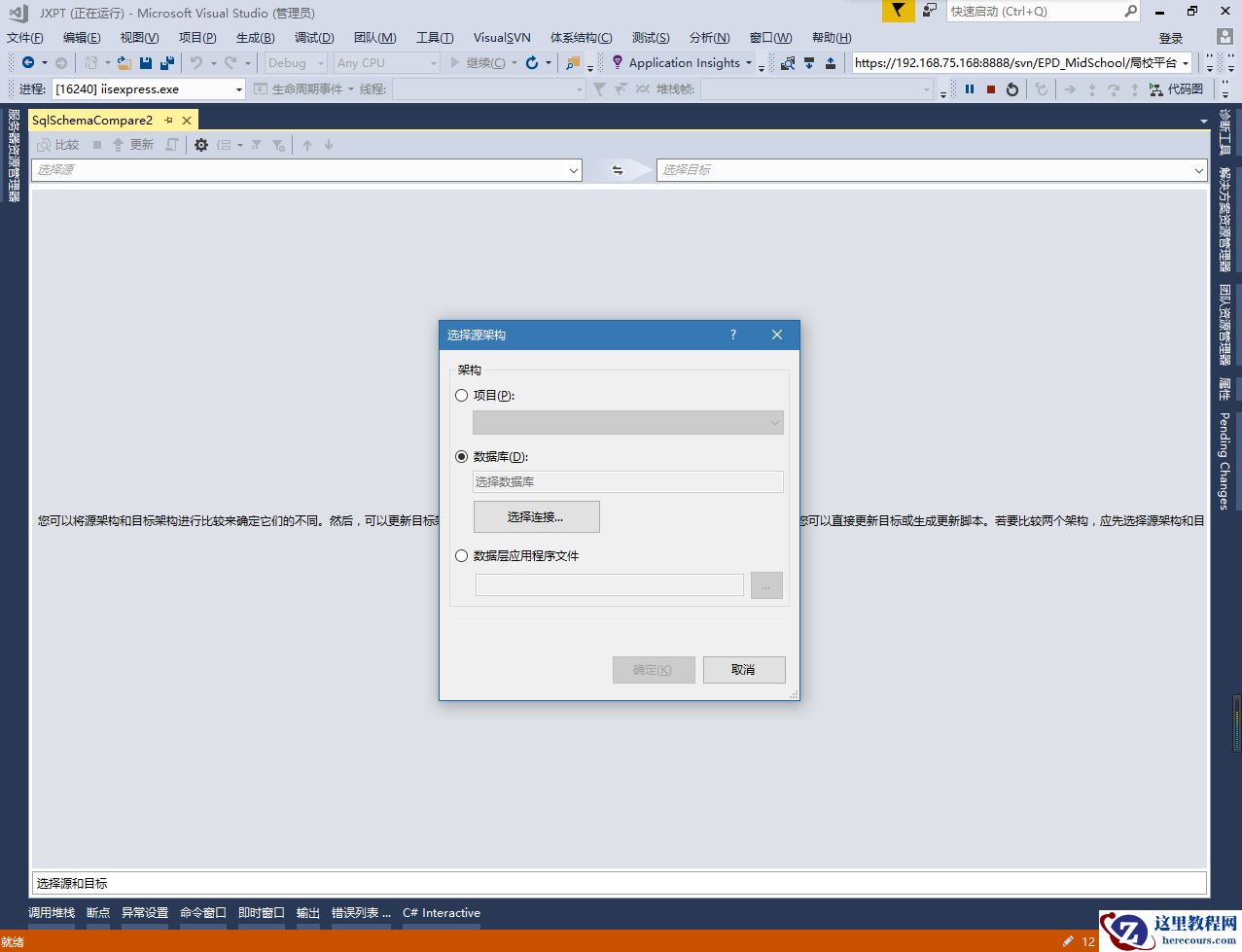Open the 视图(V) menu
Viewport: 1242px width, 952px height.
click(x=139, y=37)
